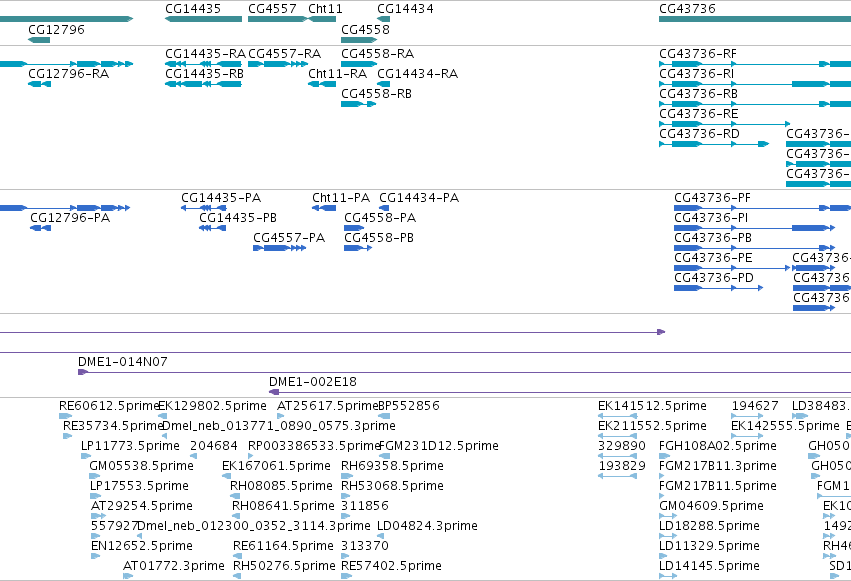Click protein CG4557-PA
This screenshot has width=851, height=581.
[x=289, y=238]
